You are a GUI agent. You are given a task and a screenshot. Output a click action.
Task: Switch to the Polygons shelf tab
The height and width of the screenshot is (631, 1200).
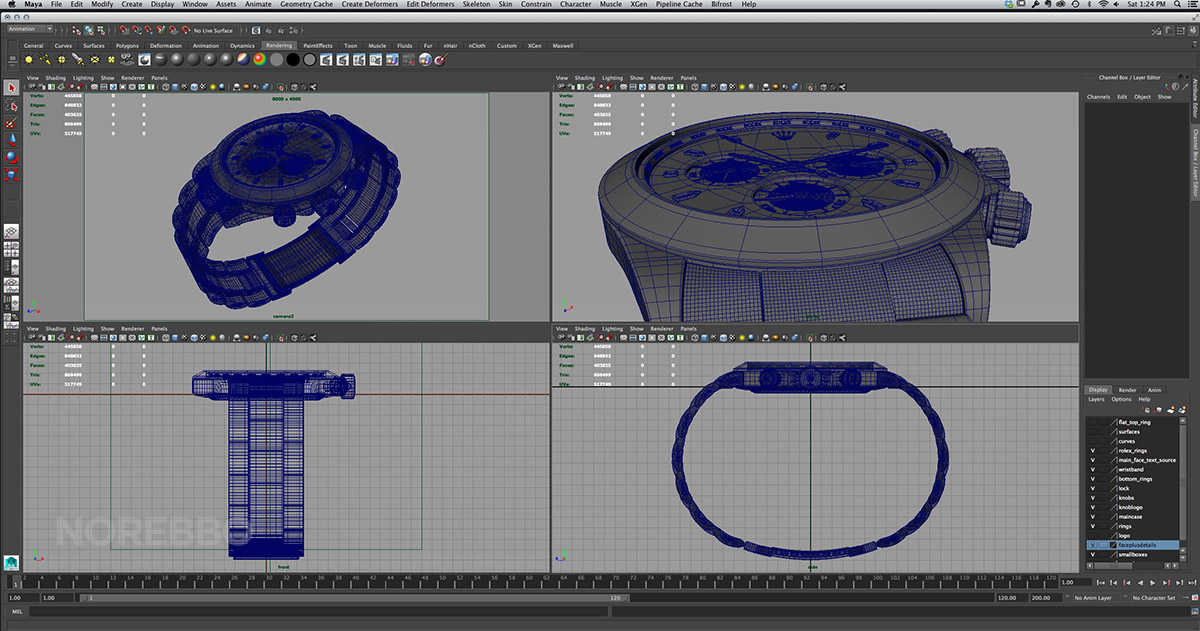tap(127, 46)
